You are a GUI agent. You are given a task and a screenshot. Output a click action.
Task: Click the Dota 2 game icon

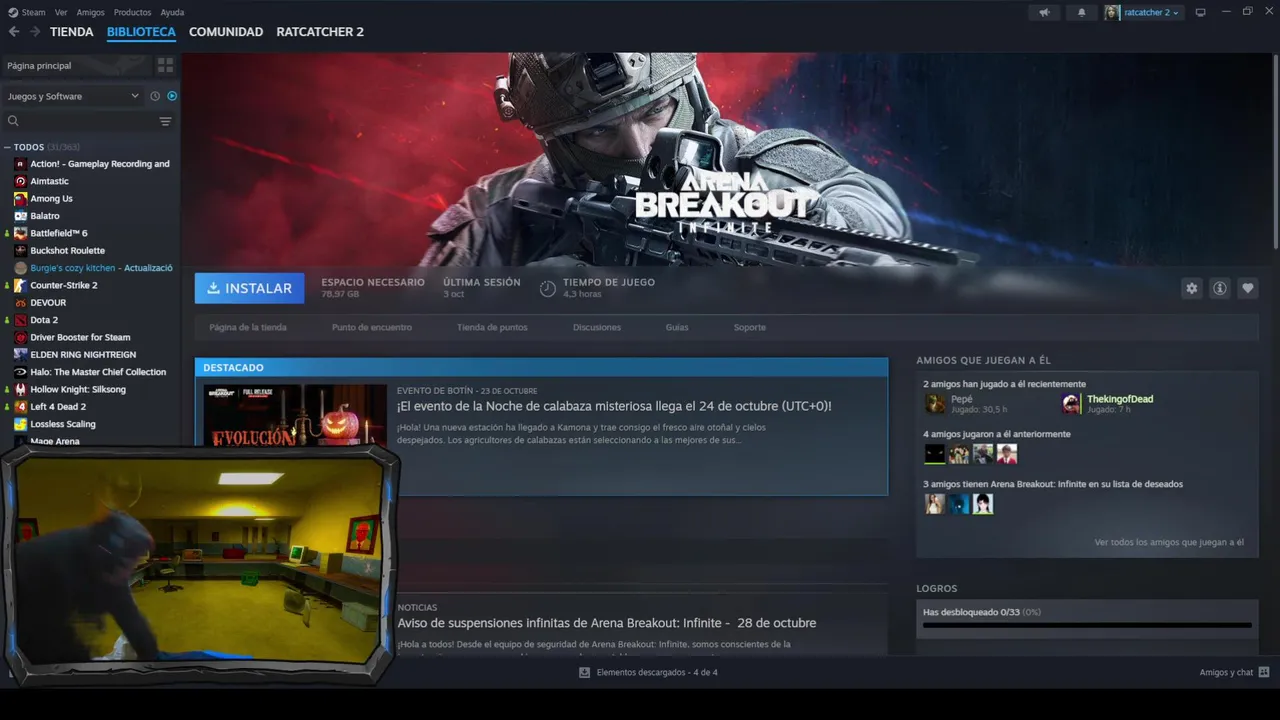pos(21,320)
